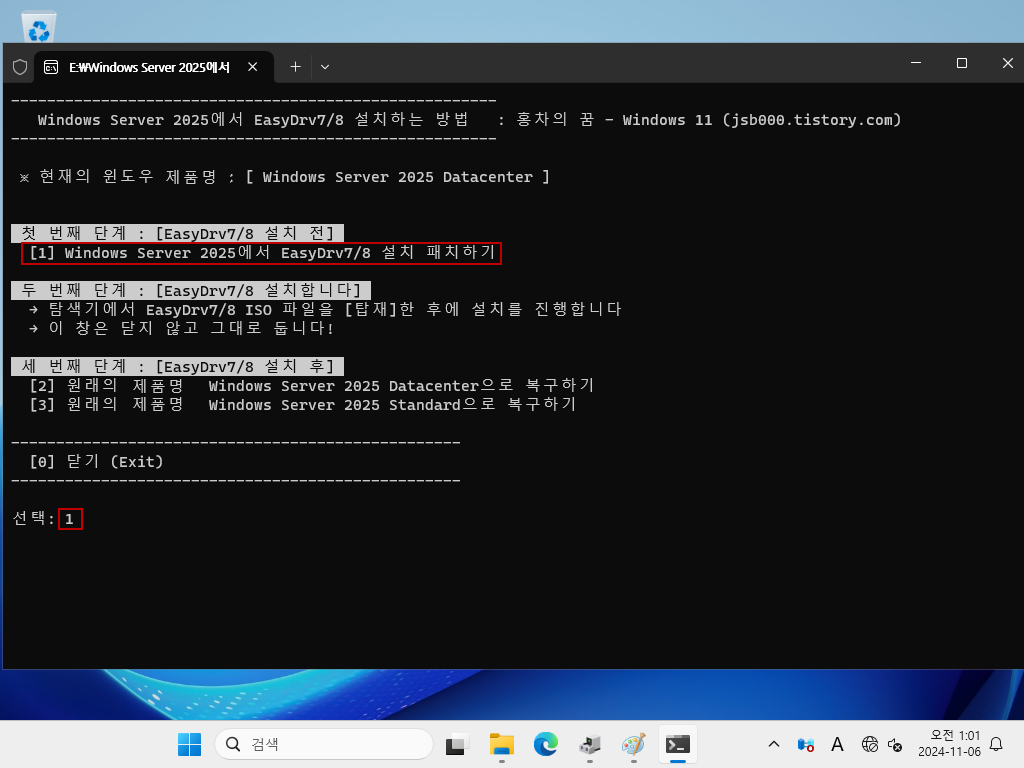Click the text jsb000.tistory.com in header

pyautogui.click(x=811, y=120)
